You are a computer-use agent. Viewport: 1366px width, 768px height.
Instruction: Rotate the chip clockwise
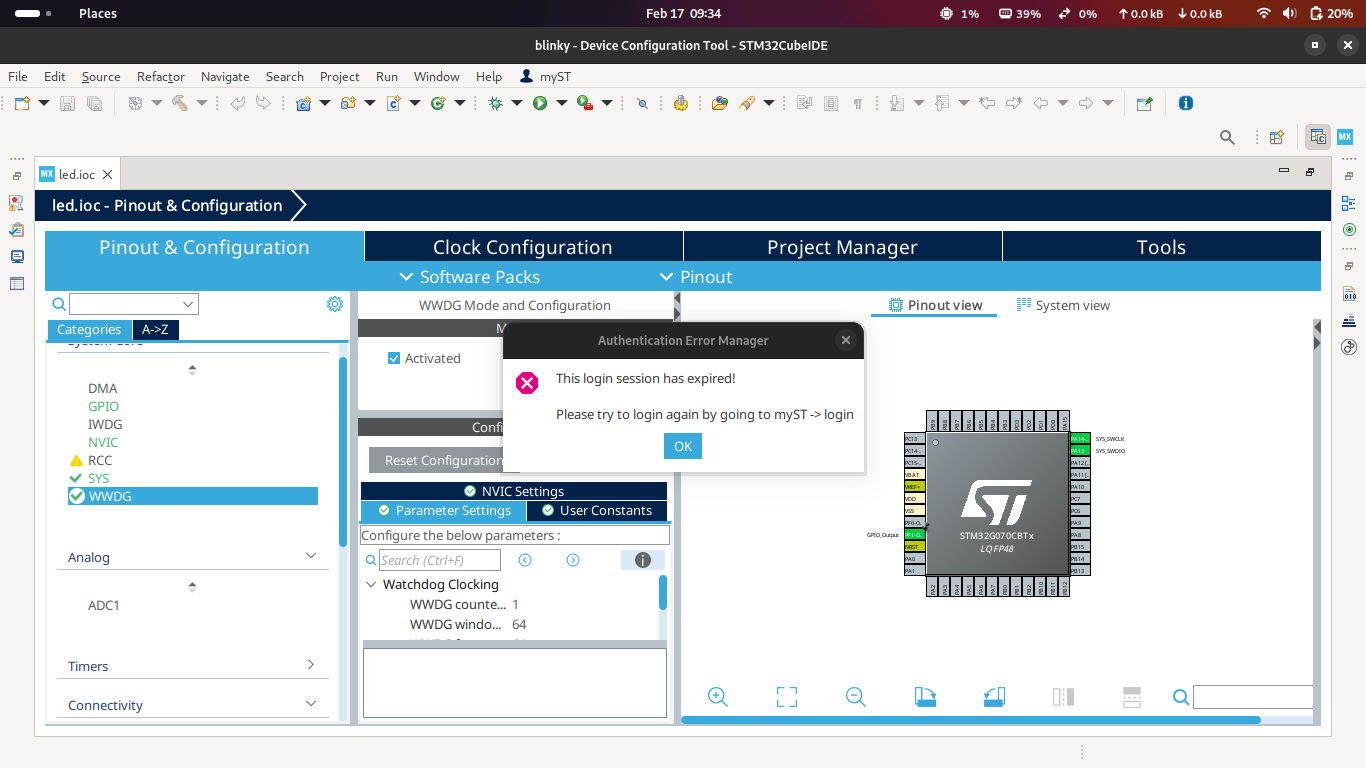coord(924,696)
